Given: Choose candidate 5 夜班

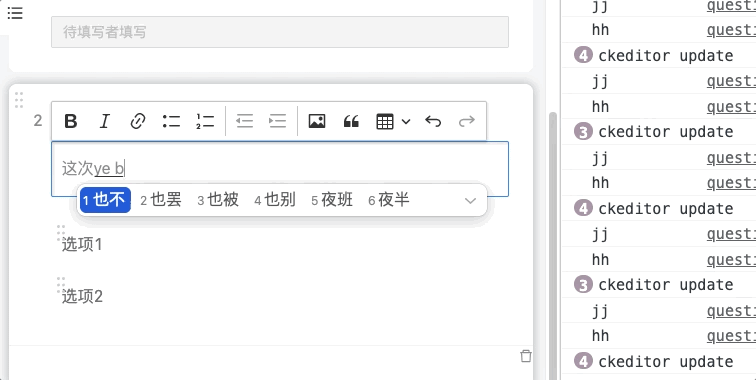Looking at the screenshot, I should (332, 200).
